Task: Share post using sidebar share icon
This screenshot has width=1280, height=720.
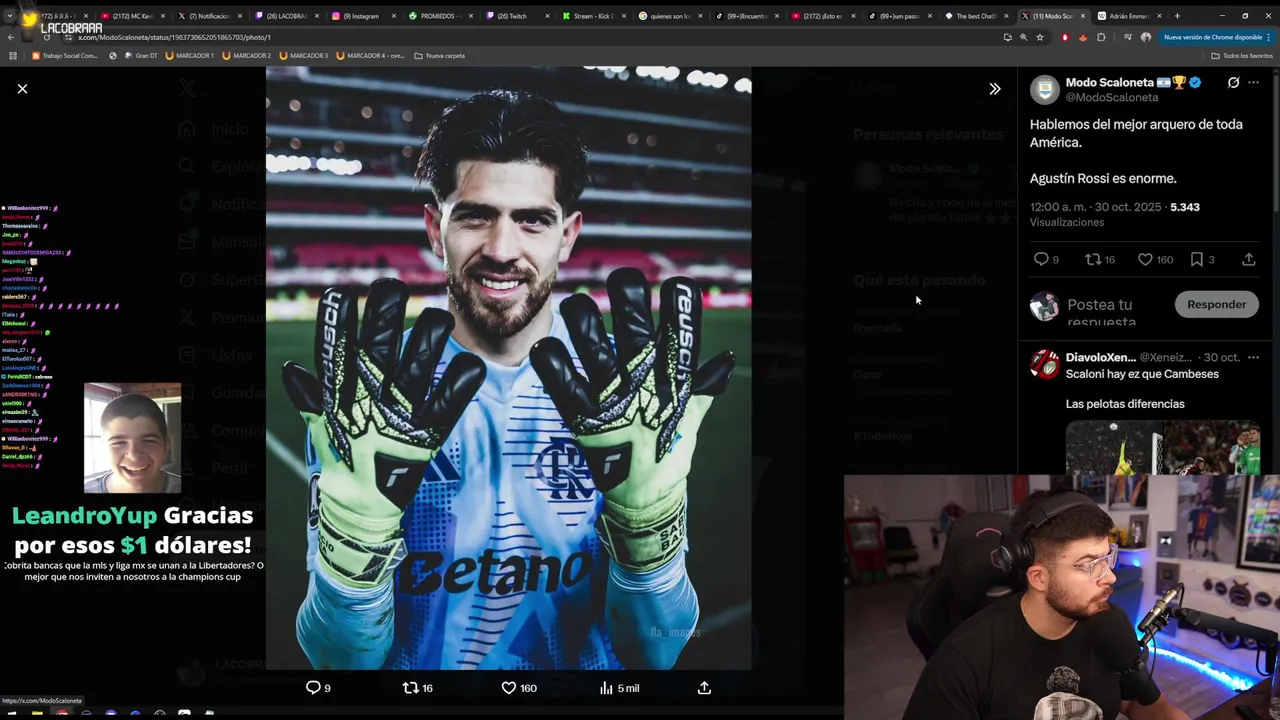Action: pyautogui.click(x=1249, y=259)
